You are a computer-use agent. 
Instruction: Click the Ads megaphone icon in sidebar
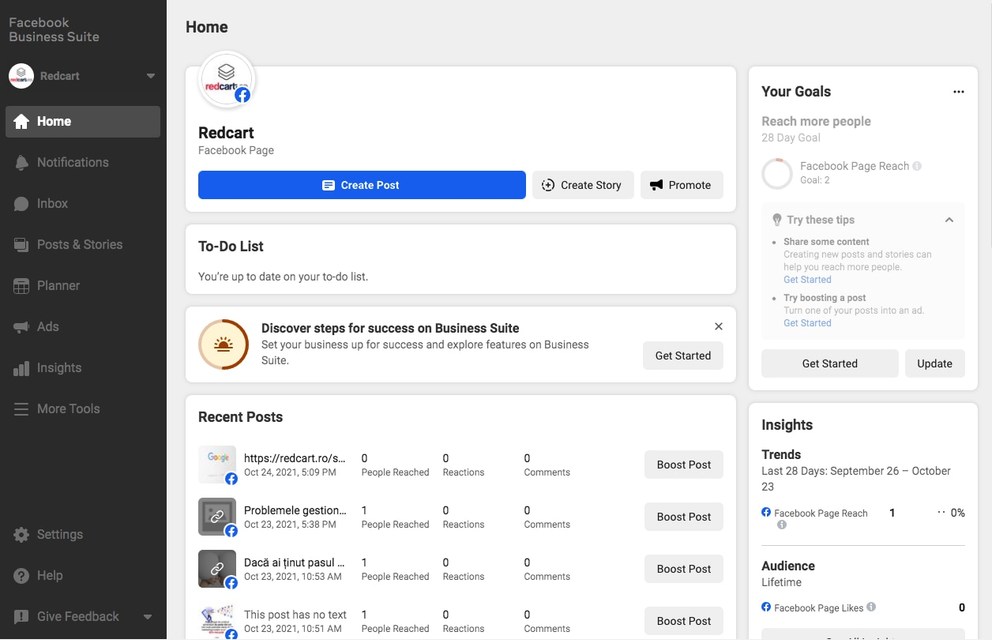[21, 327]
